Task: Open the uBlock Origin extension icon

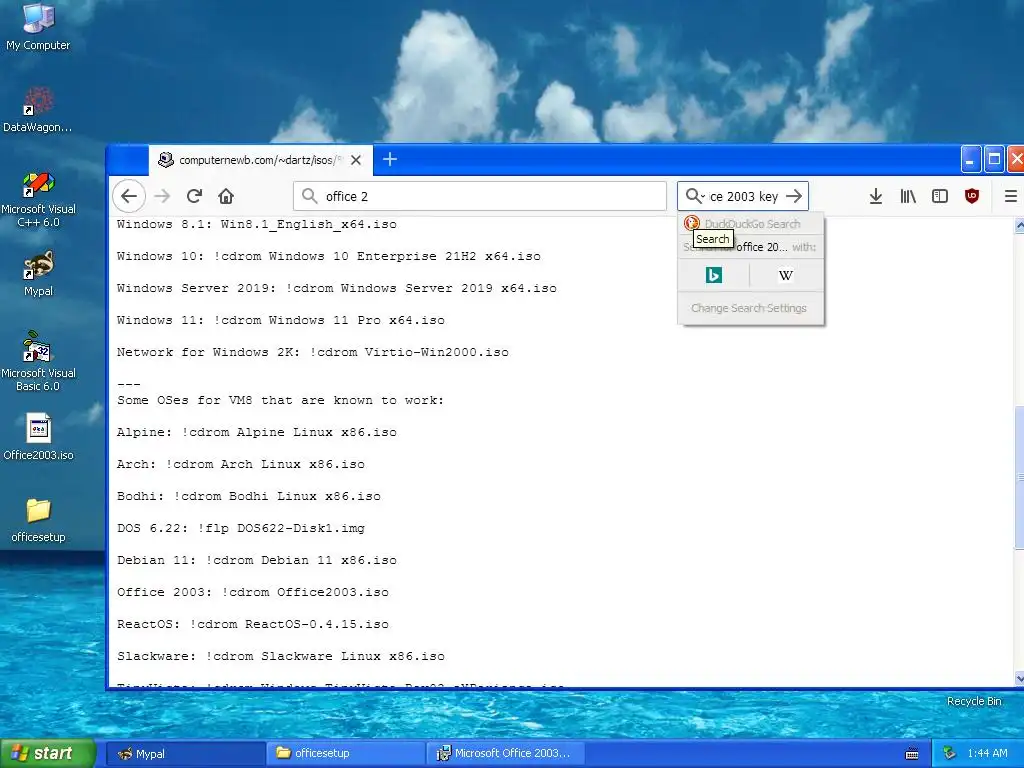Action: tap(972, 196)
